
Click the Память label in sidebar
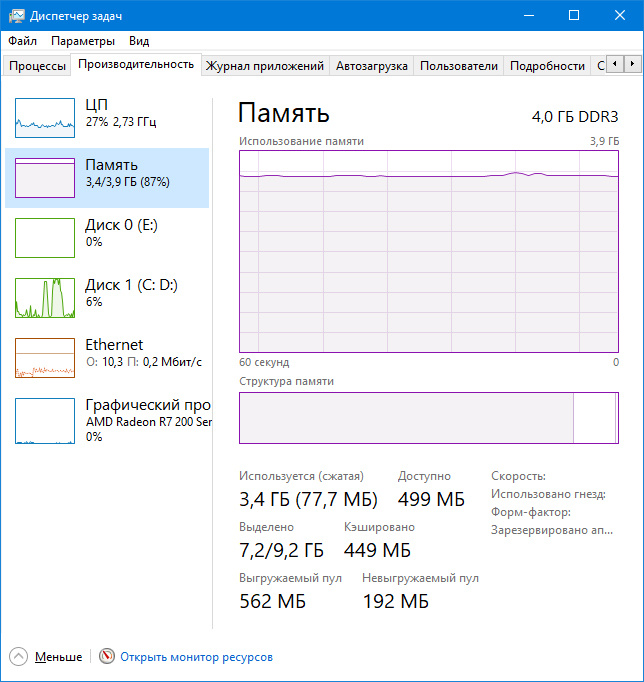[111, 165]
